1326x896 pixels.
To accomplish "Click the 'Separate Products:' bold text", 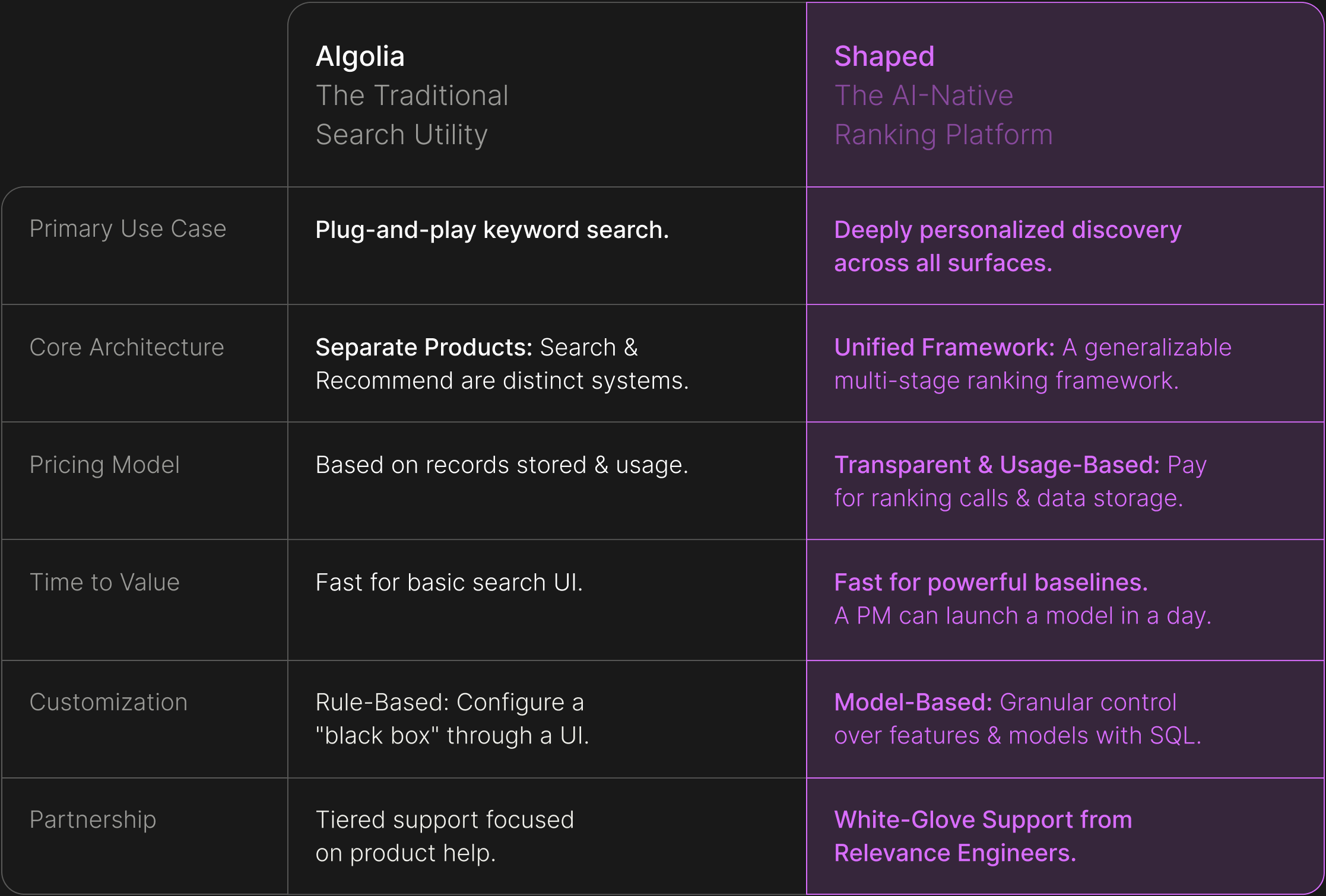I will (424, 347).
